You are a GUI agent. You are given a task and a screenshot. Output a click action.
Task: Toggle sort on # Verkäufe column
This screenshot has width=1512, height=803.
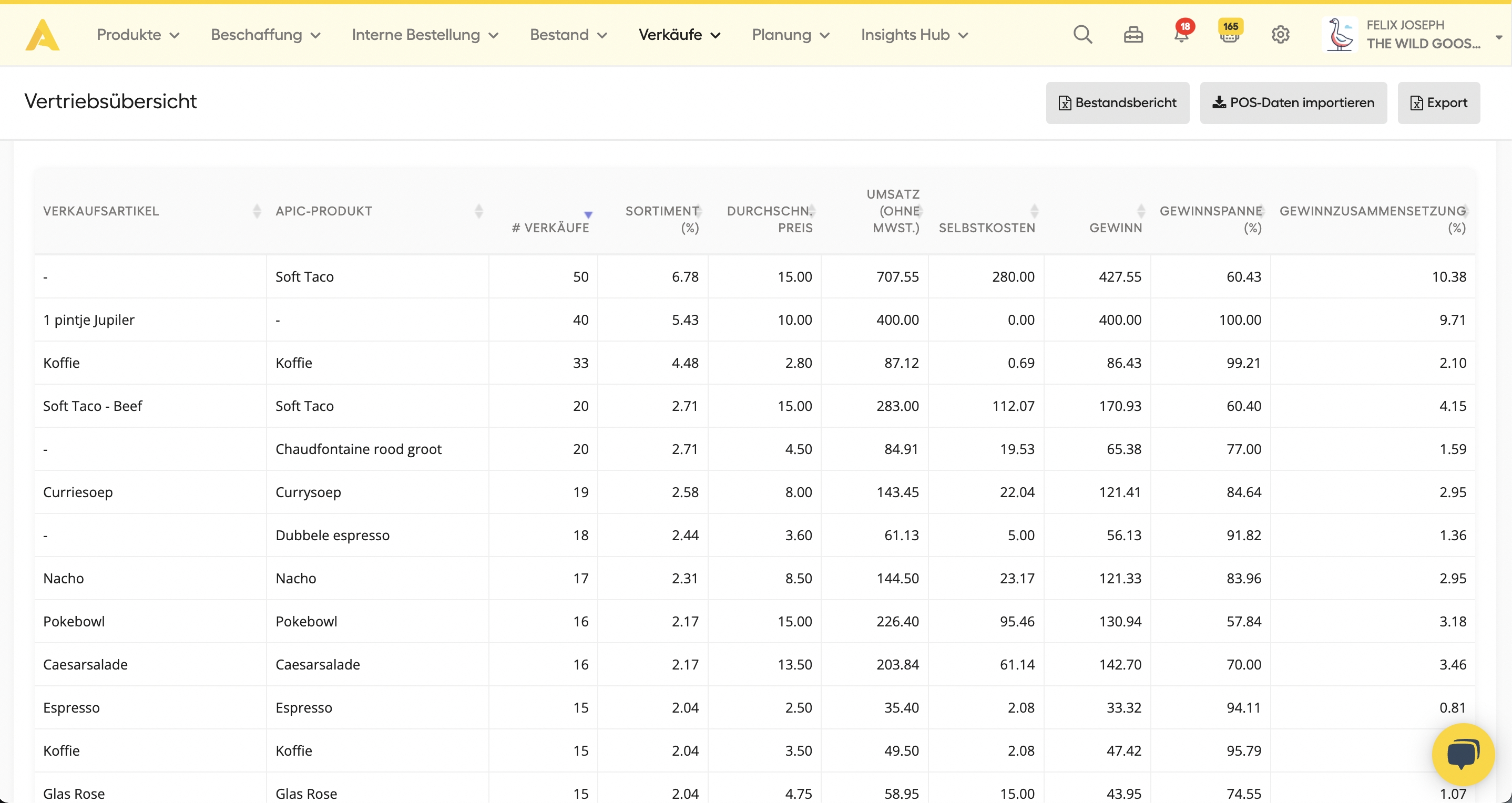(588, 215)
